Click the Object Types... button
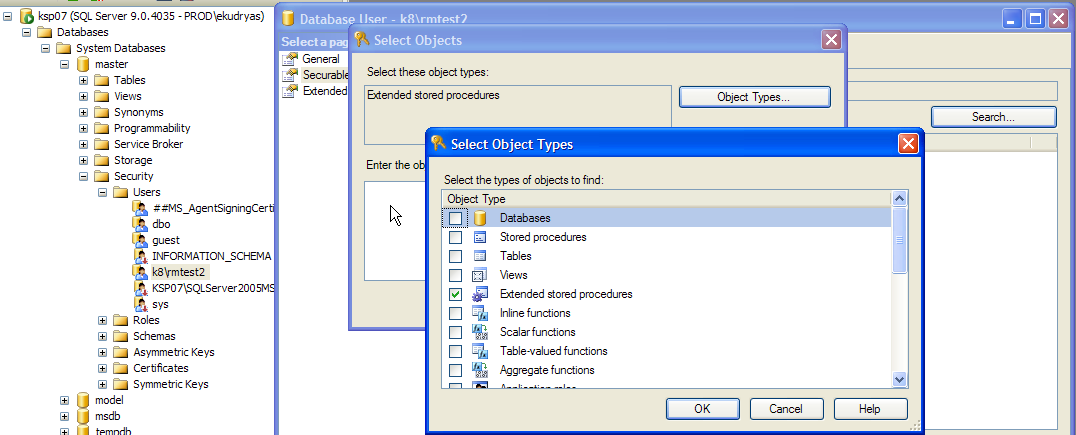Viewport: 1076px width, 435px height. pyautogui.click(x=754, y=97)
